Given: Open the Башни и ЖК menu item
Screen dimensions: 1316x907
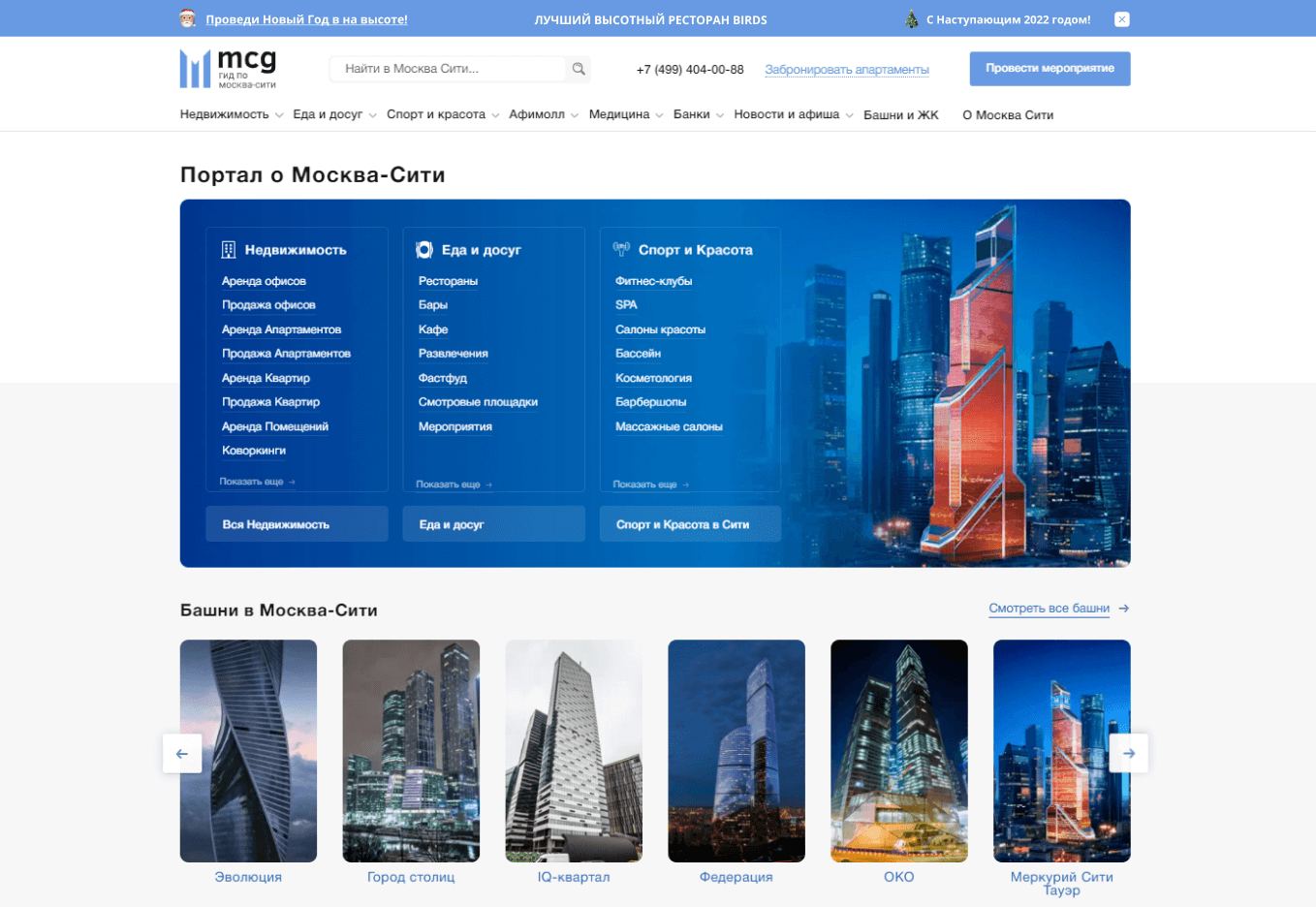Looking at the screenshot, I should tap(900, 114).
